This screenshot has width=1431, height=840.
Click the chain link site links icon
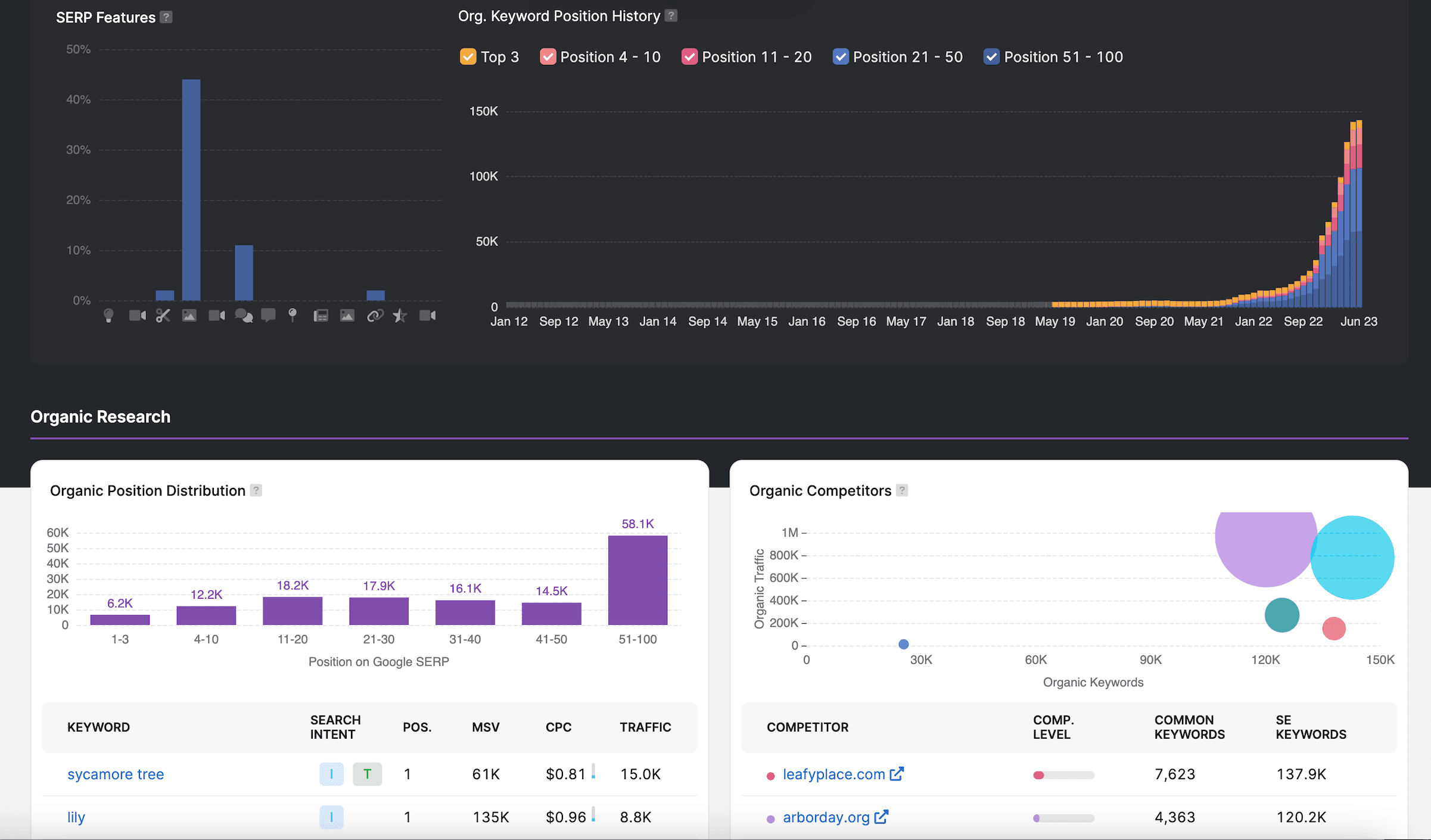point(375,315)
